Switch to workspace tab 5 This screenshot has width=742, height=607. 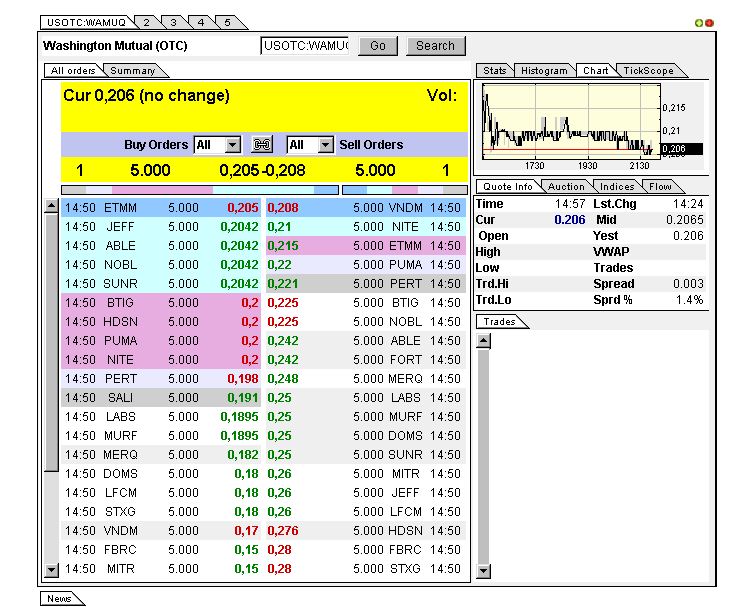[x=228, y=22]
